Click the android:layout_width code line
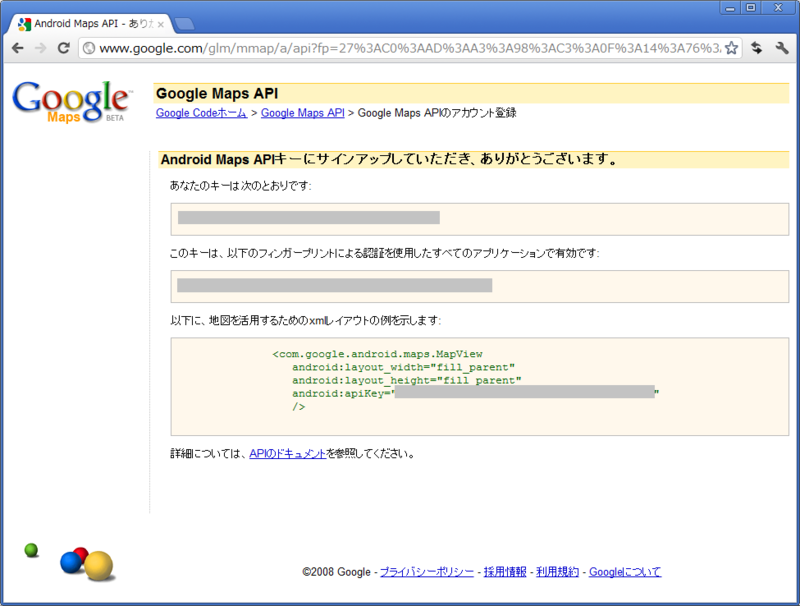The image size is (800, 606). (x=404, y=367)
